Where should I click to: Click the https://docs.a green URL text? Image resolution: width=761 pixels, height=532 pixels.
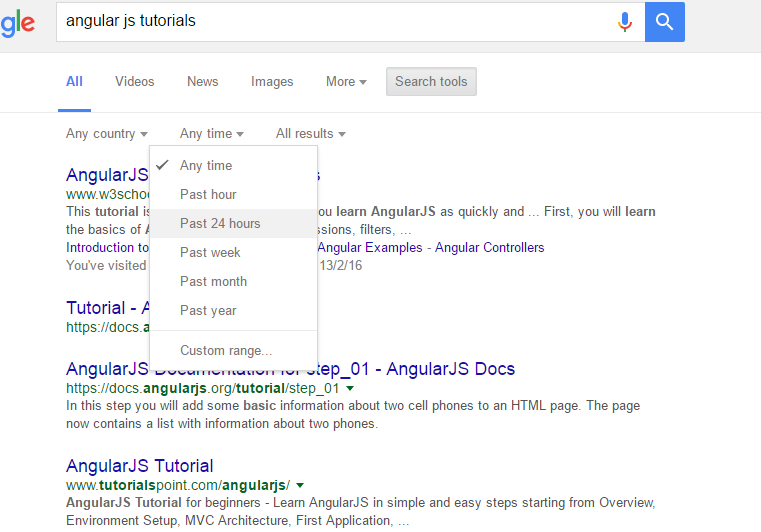click(107, 327)
